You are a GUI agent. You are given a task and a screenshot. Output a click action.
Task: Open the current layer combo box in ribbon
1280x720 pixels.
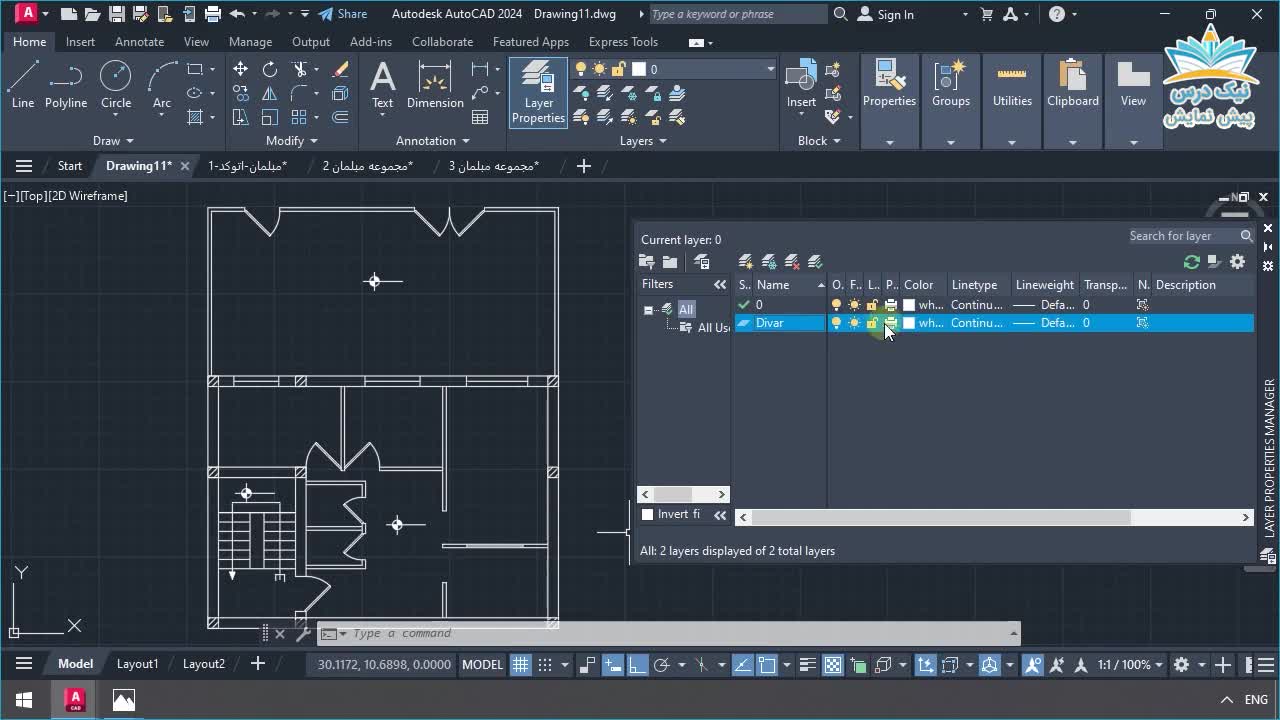pos(674,69)
